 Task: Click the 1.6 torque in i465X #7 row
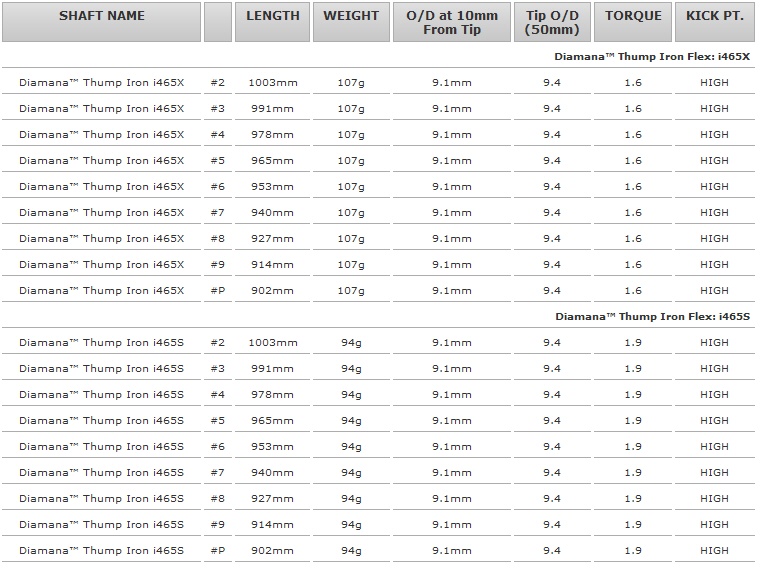coord(633,213)
